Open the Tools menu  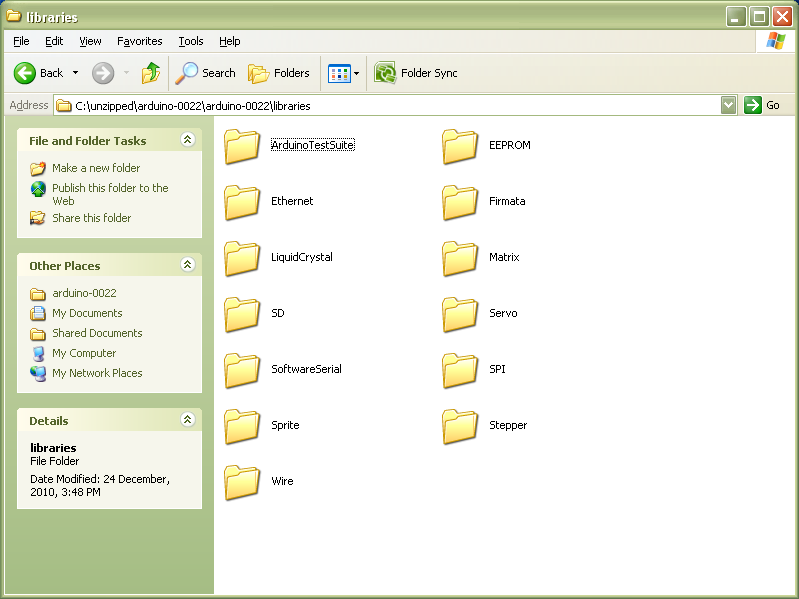191,41
